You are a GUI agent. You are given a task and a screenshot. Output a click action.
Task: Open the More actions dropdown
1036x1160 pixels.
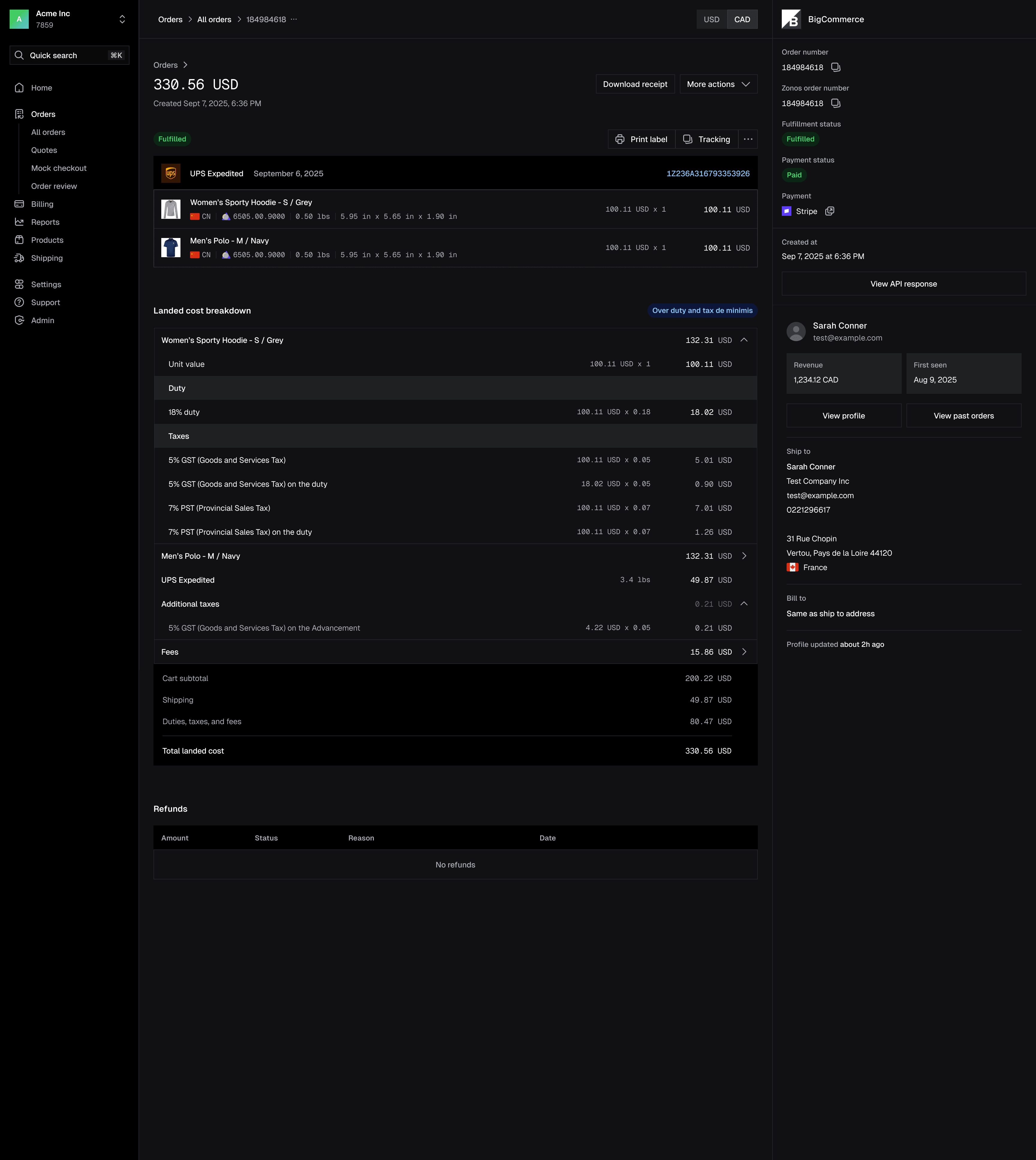(x=718, y=84)
